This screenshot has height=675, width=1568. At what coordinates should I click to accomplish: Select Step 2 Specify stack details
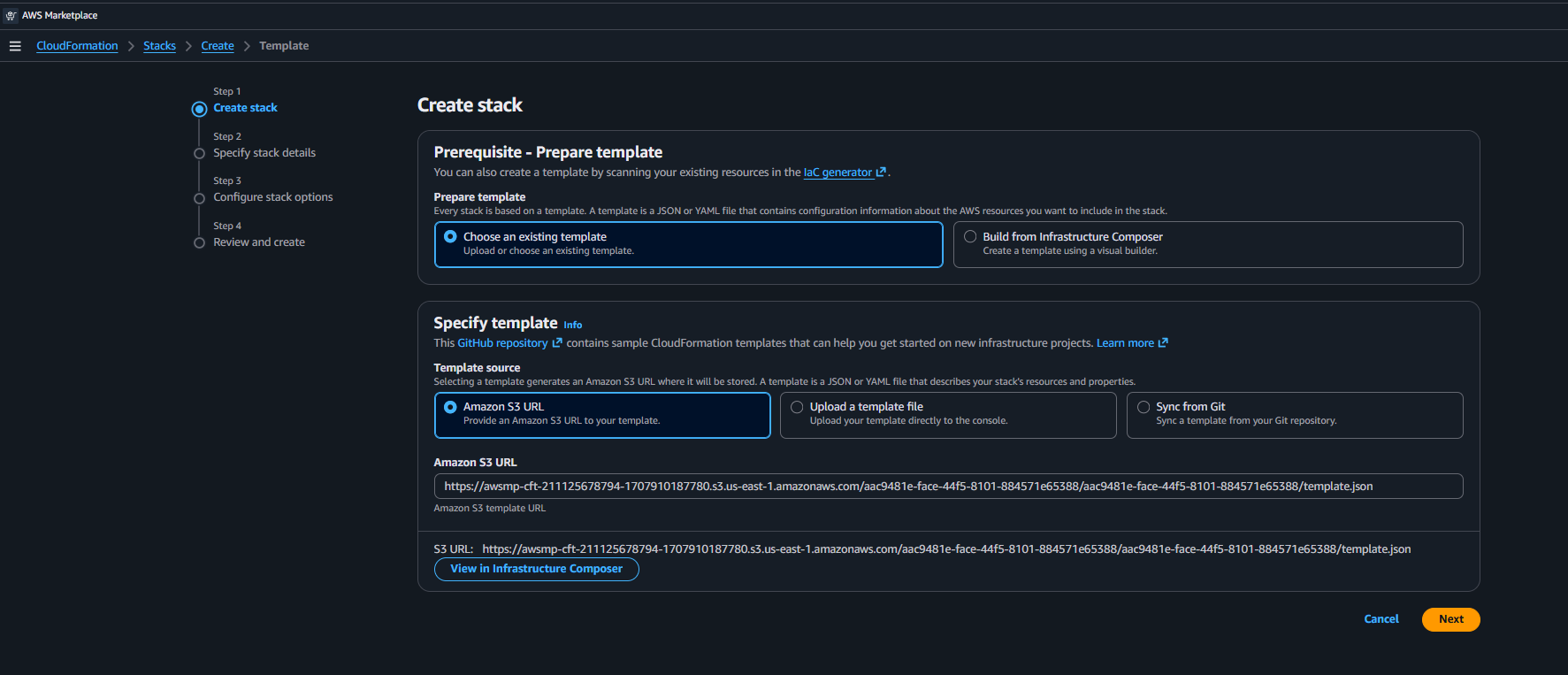(x=264, y=153)
